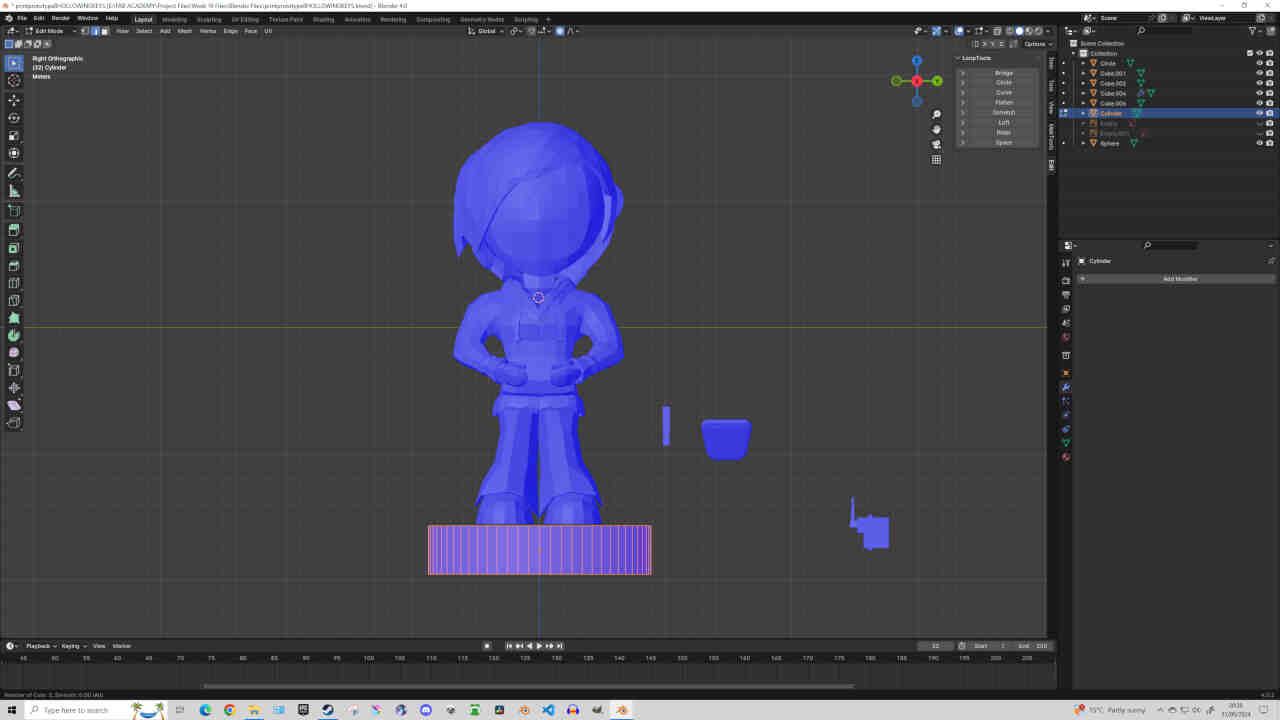
Task: Toggle visibility of the Sphere object
Action: pyautogui.click(x=1259, y=143)
